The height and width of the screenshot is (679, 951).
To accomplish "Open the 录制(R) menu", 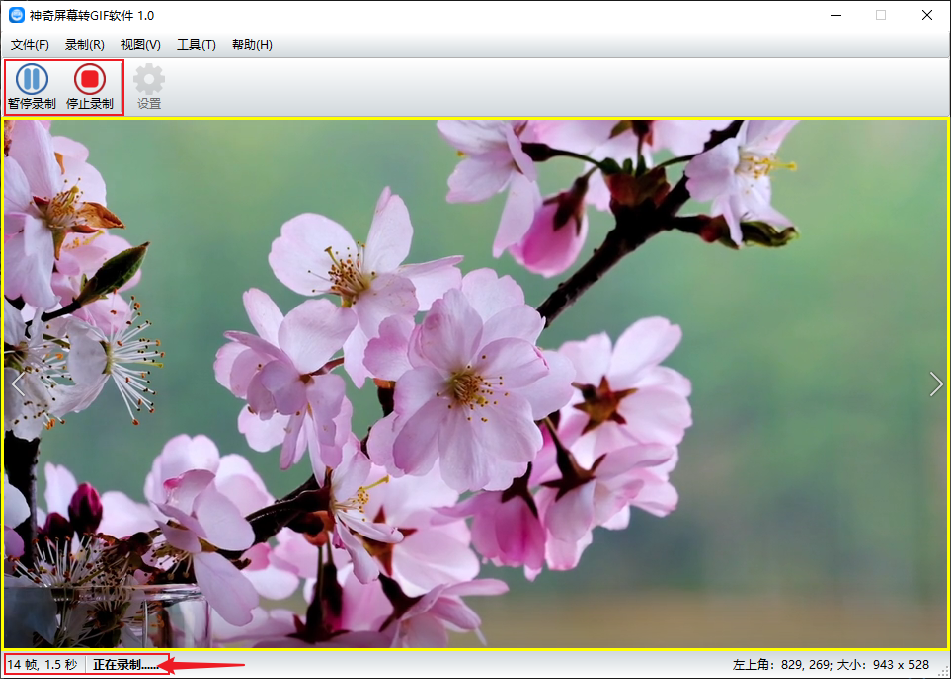I will (x=85, y=45).
